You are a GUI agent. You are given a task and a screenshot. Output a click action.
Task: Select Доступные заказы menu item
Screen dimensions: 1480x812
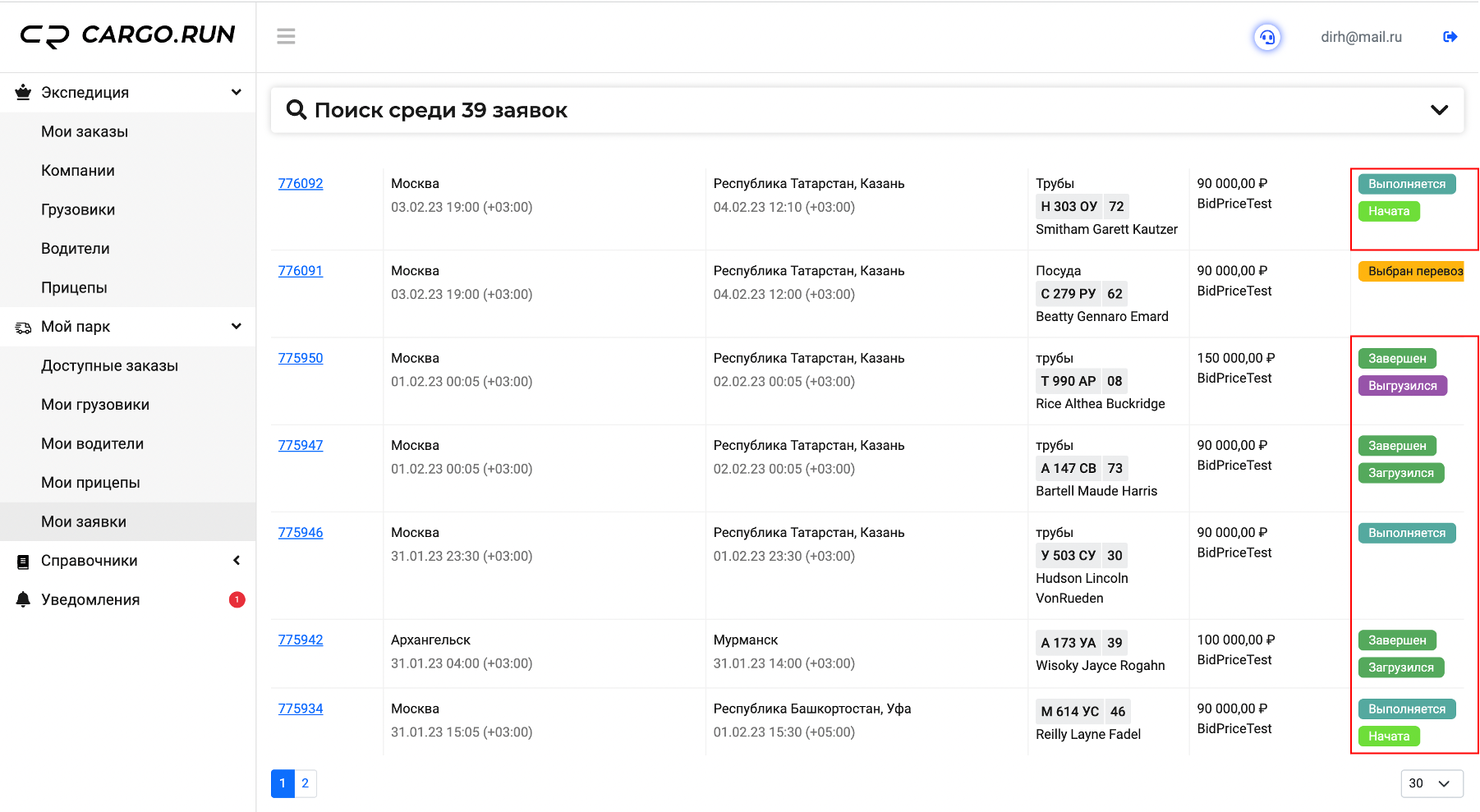coord(109,366)
